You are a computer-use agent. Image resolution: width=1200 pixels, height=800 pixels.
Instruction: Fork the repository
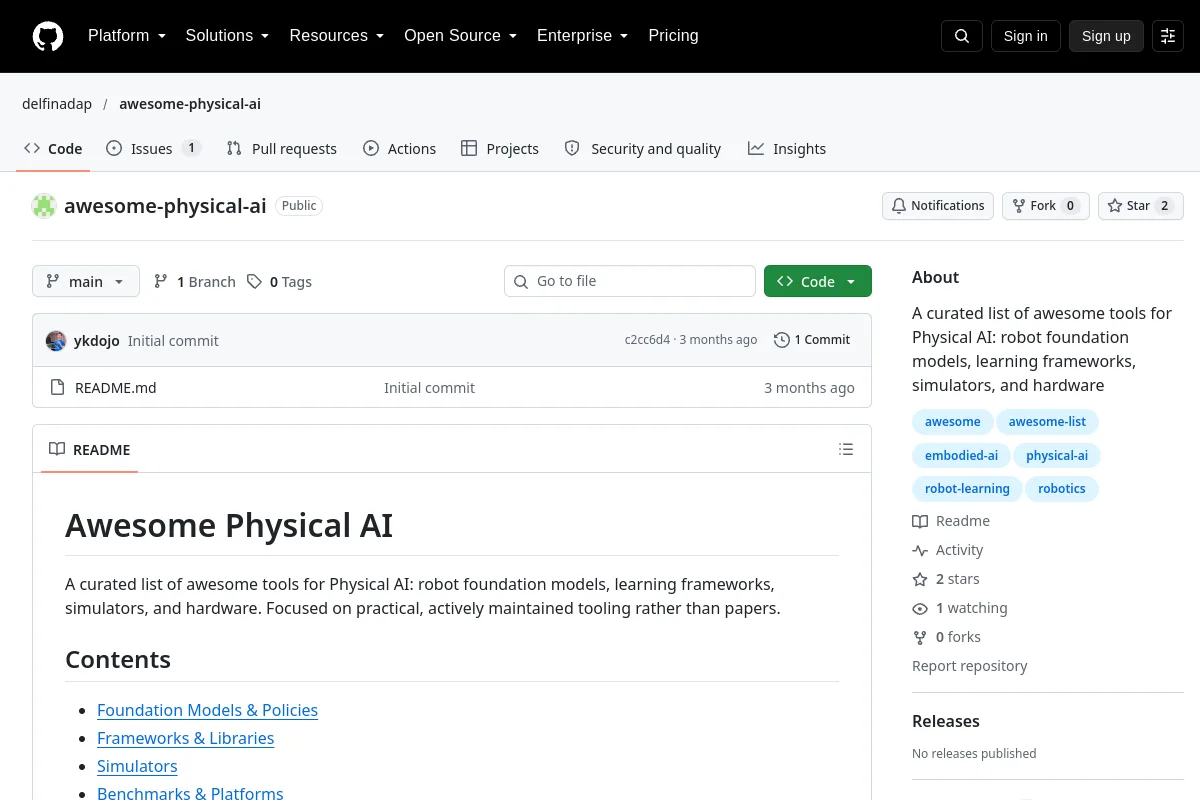(1046, 206)
